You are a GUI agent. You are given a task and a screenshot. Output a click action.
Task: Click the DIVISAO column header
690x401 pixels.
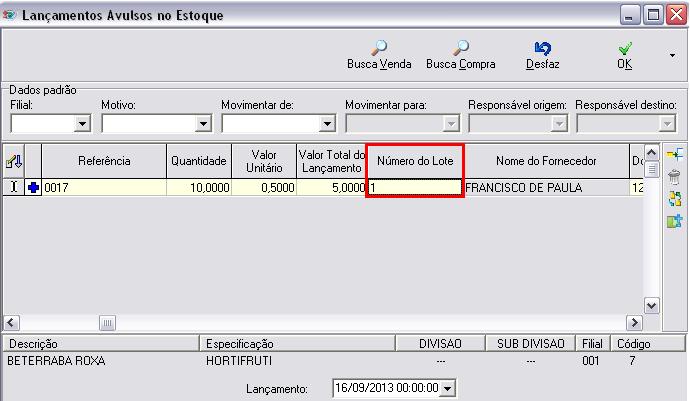(440, 344)
